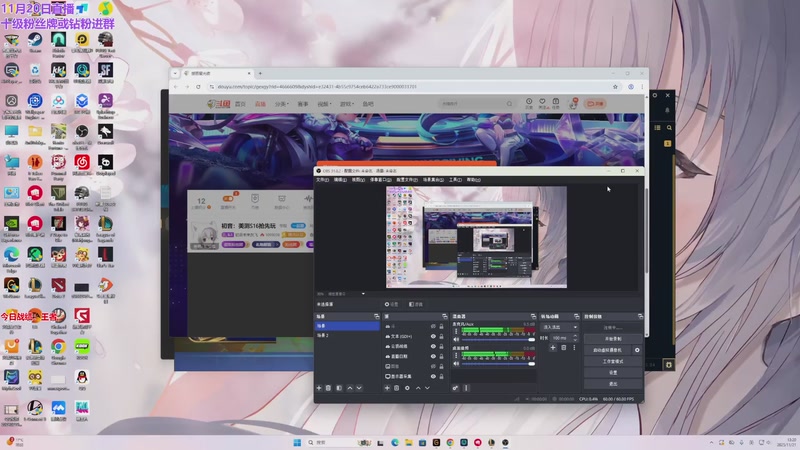Expand 游戏 dropdown in Douyu nav
Screen dimensions: 800x450
point(346,104)
